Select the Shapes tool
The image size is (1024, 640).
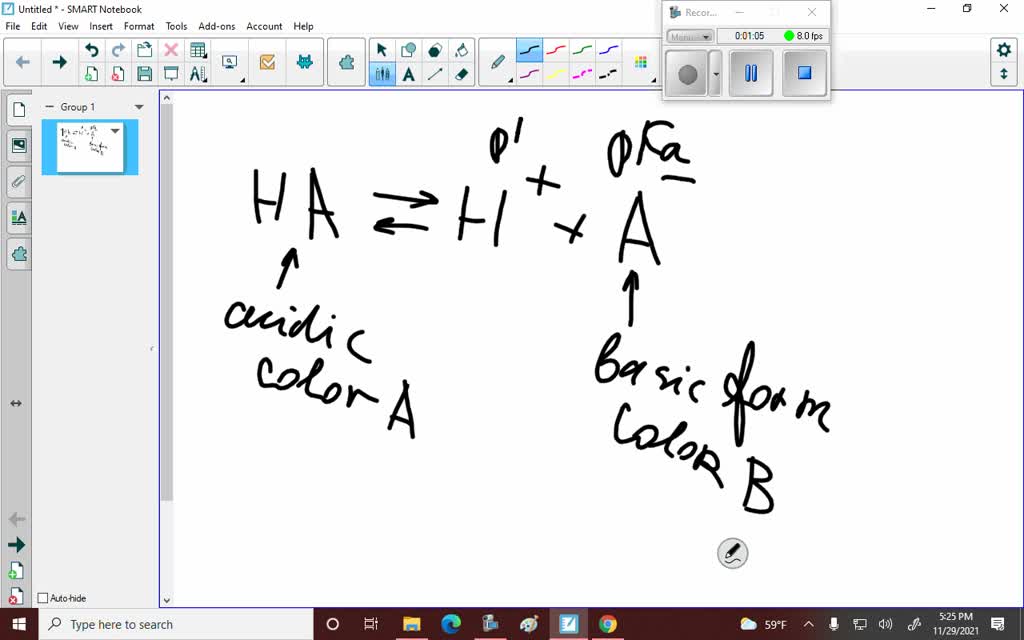[x=408, y=49]
